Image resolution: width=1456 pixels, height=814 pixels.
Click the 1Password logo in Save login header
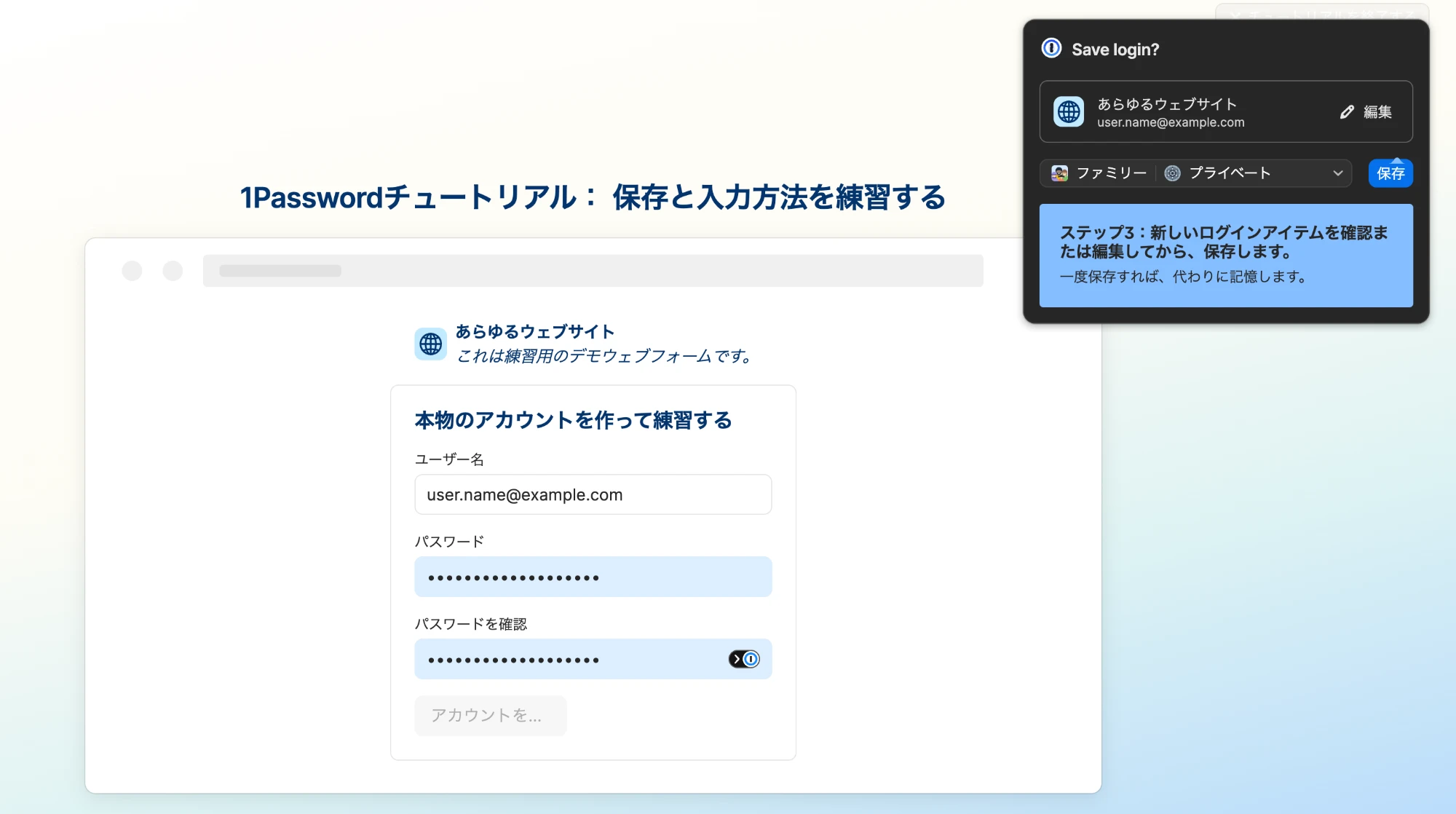[1051, 48]
